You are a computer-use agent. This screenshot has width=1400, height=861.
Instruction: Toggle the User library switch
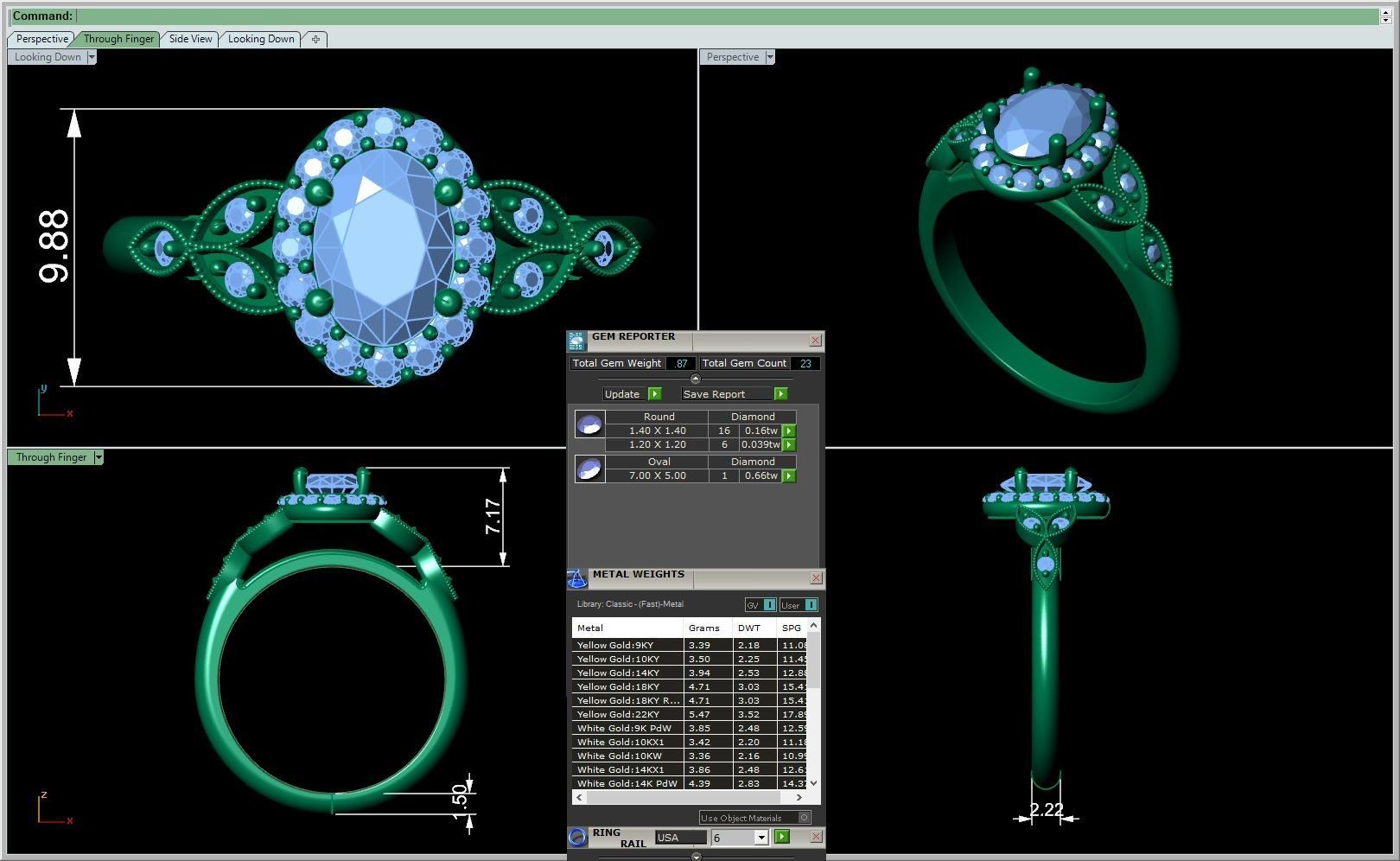point(799,605)
